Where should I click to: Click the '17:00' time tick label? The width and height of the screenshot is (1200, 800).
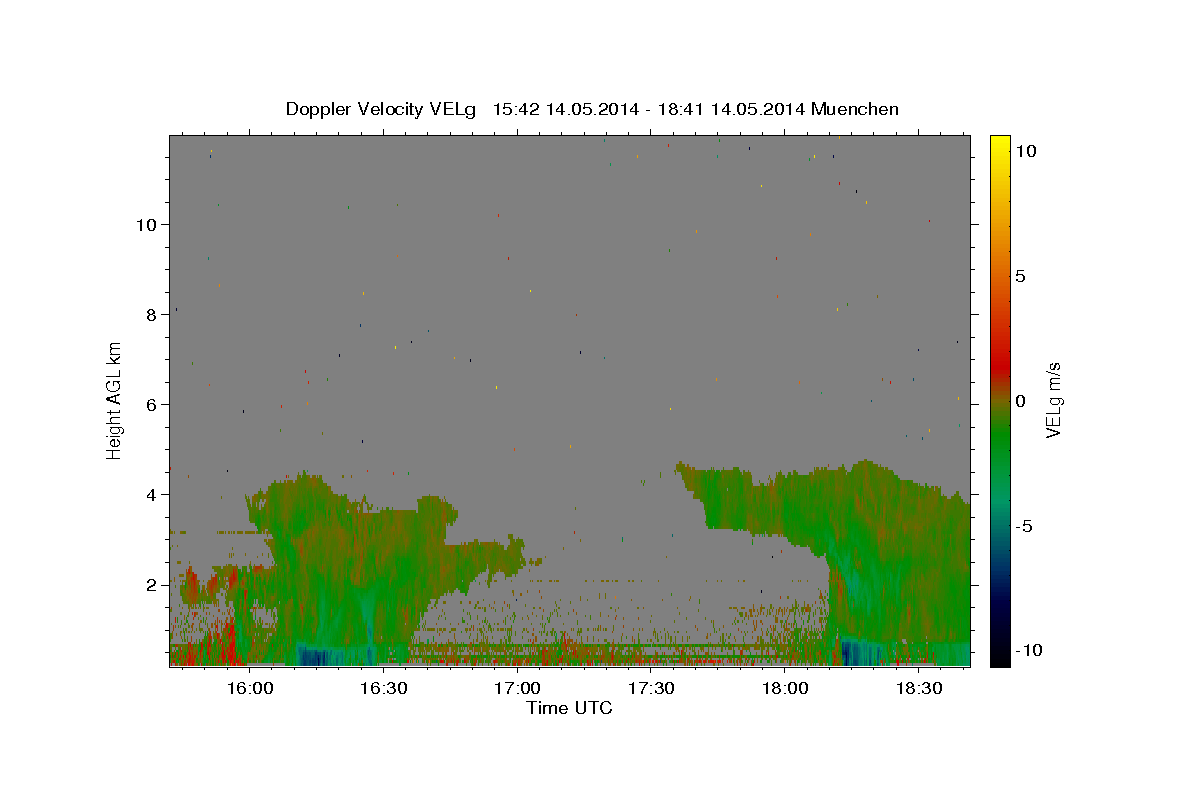click(x=517, y=688)
